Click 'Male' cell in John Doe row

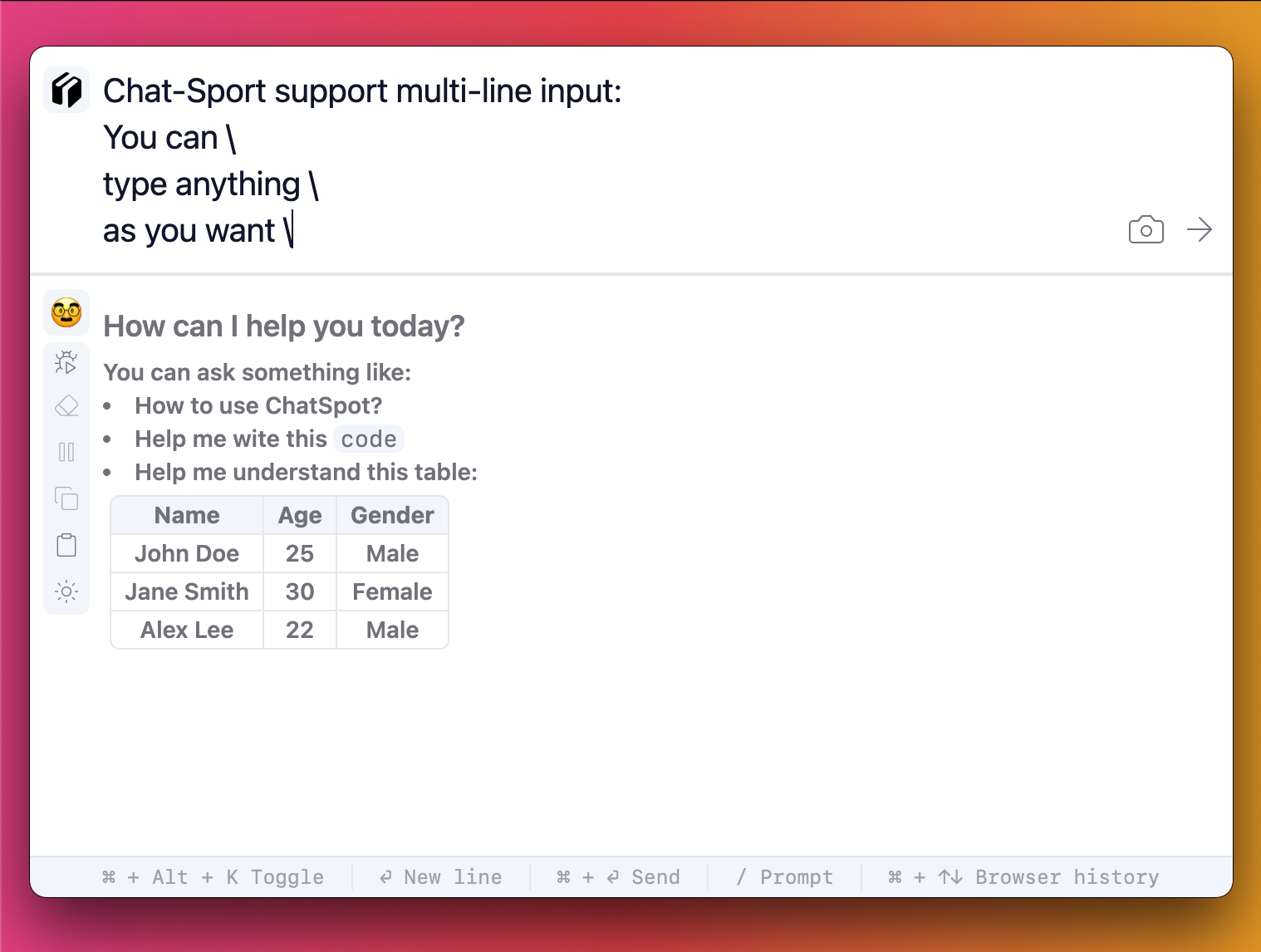click(x=392, y=553)
